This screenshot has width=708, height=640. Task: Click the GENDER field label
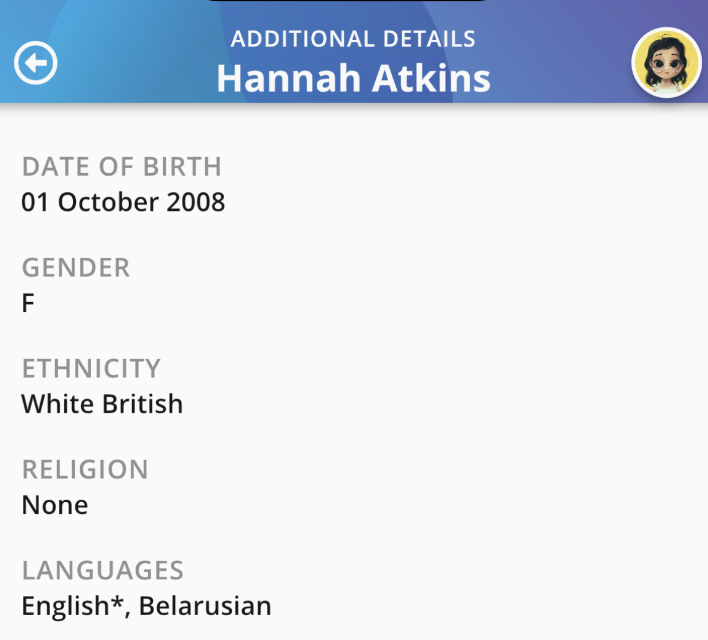point(76,268)
